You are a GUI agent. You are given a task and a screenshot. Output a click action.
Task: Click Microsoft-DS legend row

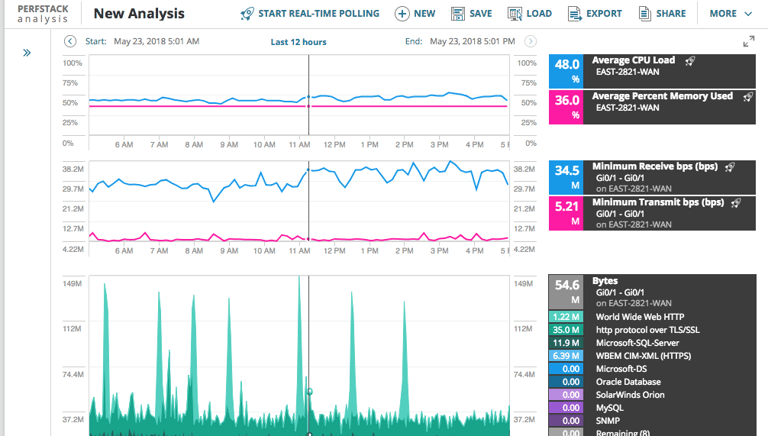point(652,369)
